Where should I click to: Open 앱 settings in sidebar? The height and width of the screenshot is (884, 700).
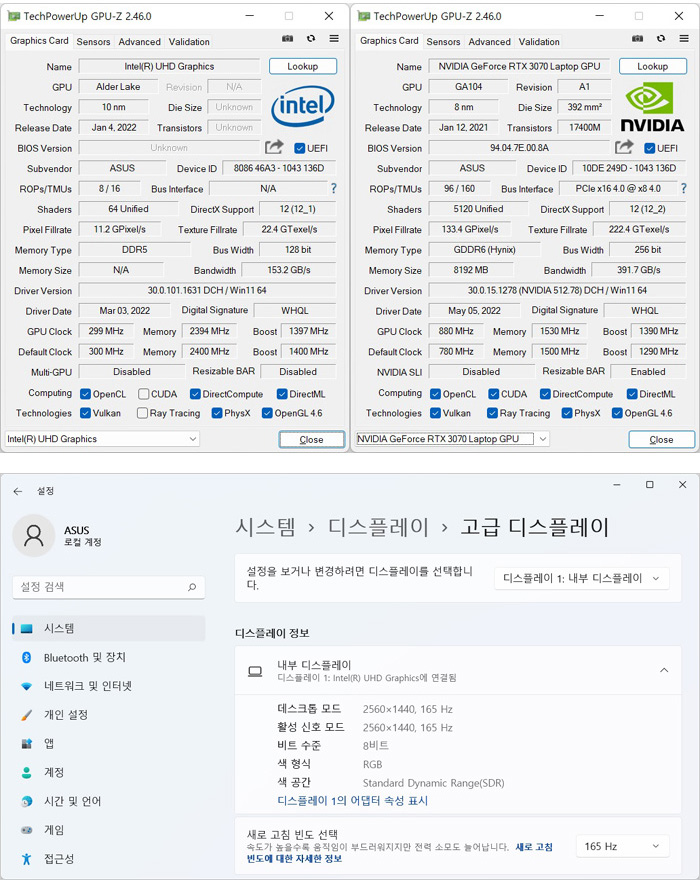tap(109, 744)
